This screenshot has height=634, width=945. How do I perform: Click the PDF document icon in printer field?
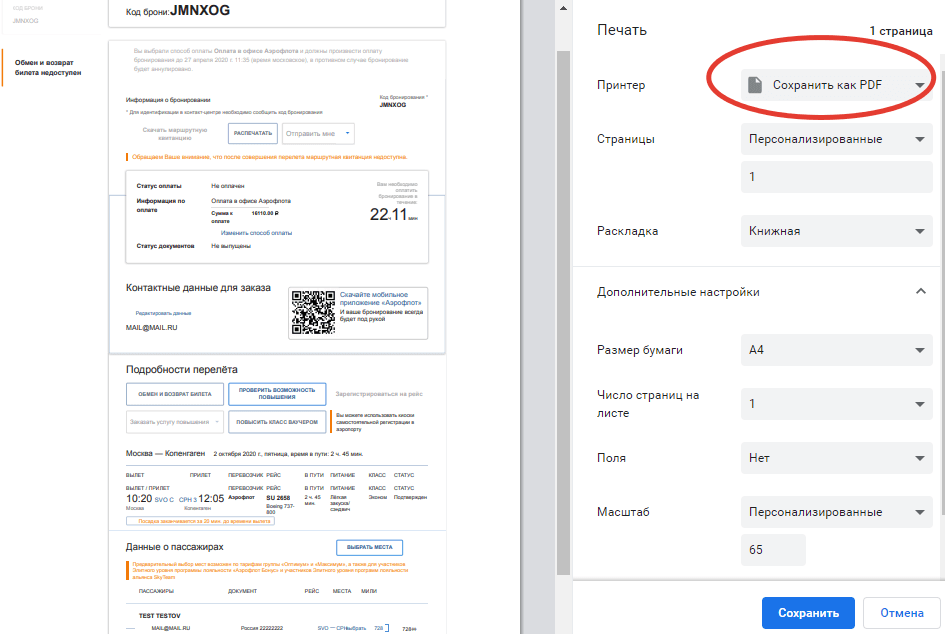coord(756,85)
